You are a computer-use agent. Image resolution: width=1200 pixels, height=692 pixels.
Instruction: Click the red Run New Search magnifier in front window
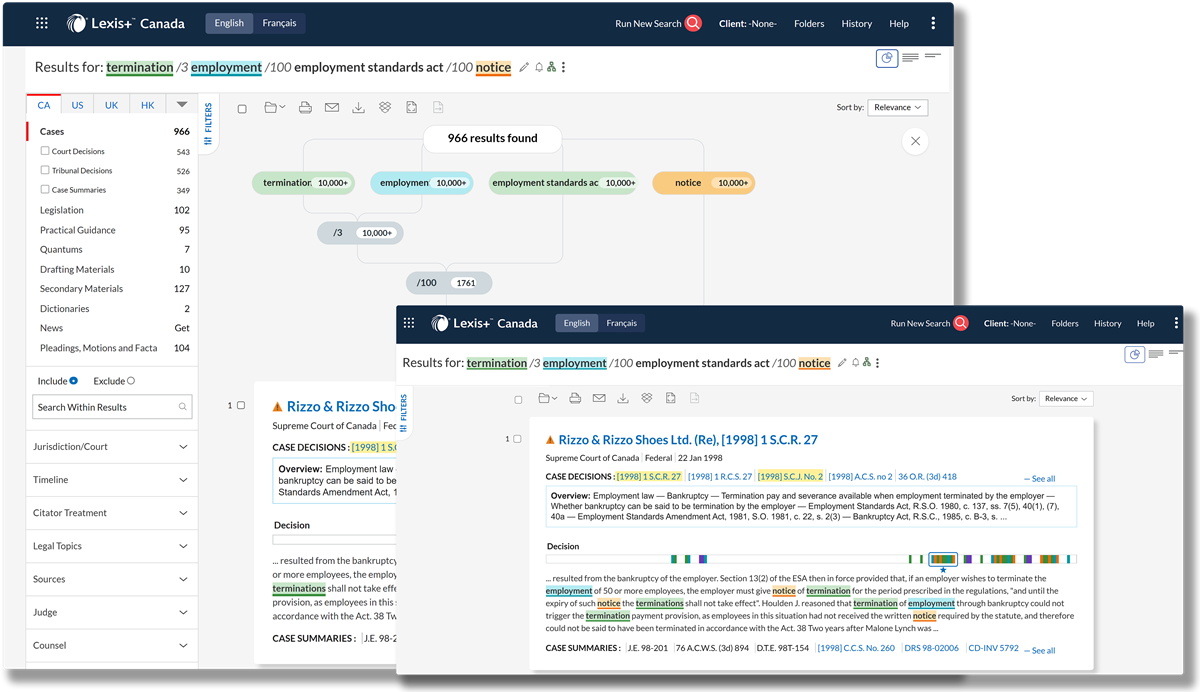960,323
